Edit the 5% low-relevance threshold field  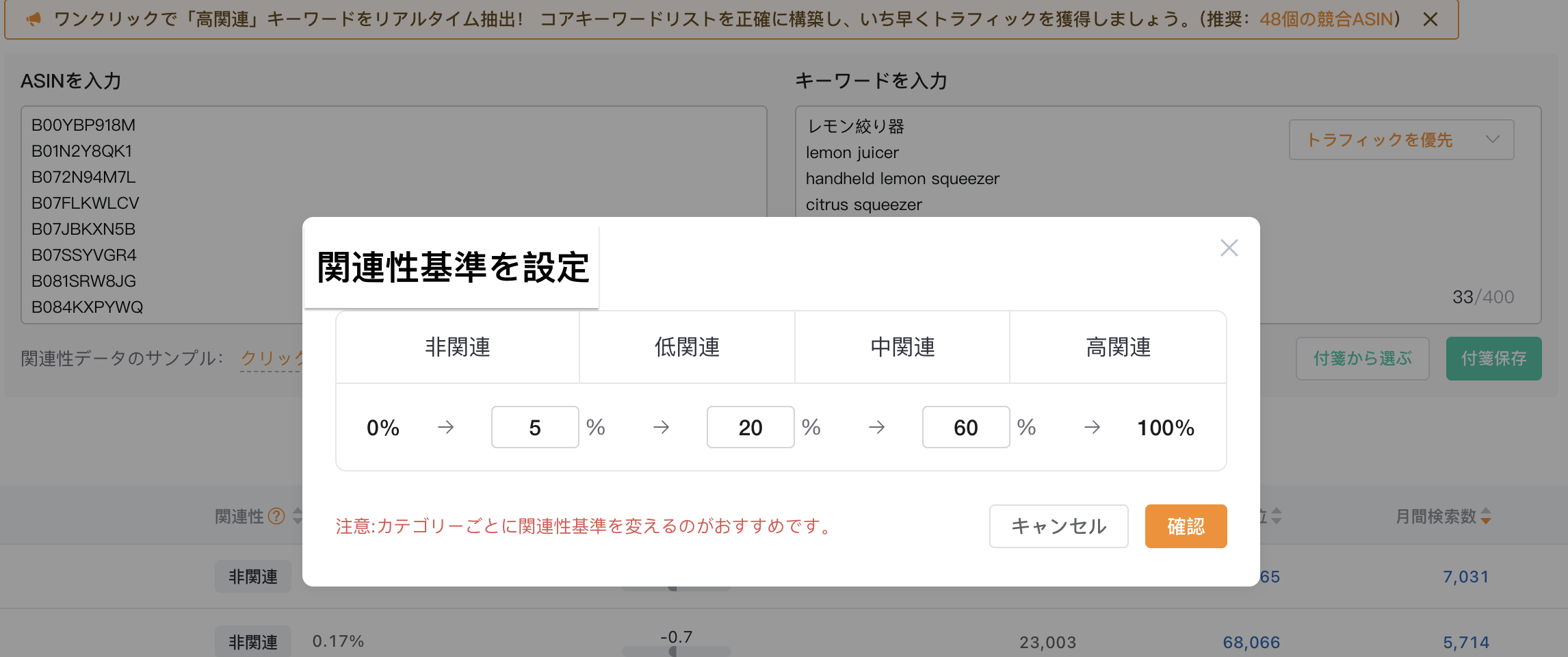535,427
